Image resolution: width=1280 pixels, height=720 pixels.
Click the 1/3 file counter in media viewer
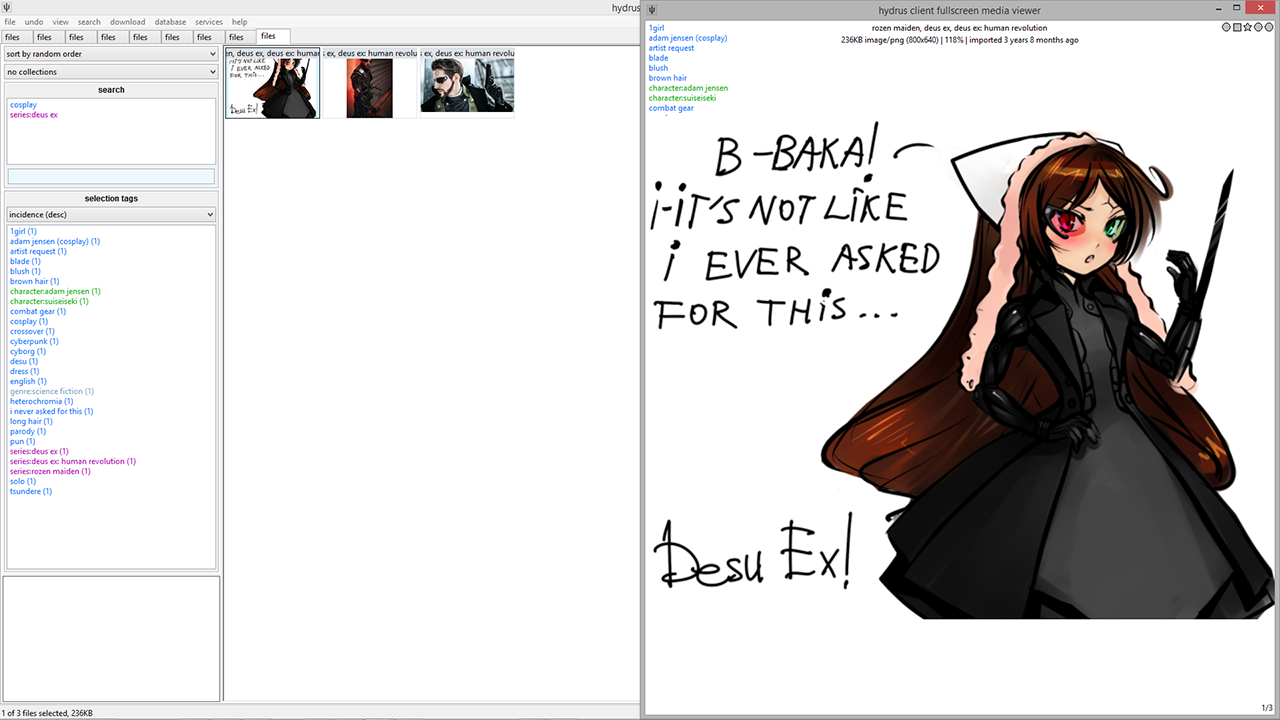[x=1266, y=708]
